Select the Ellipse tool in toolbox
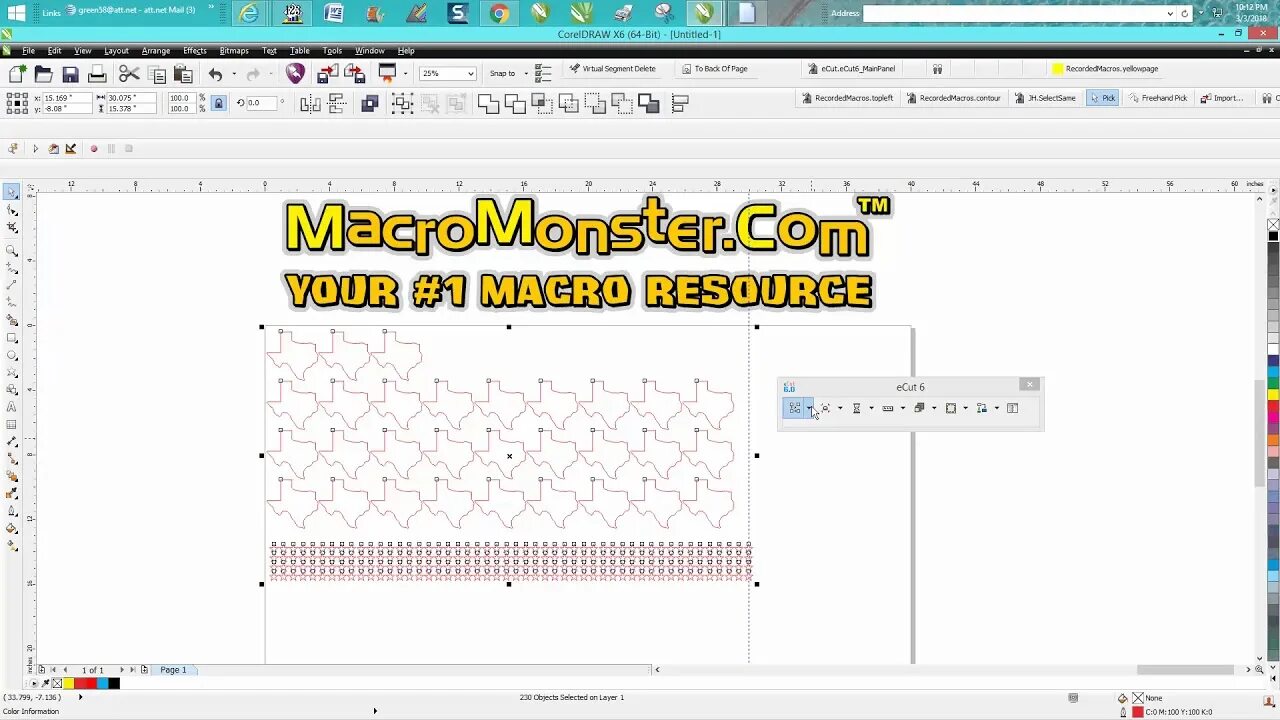The height and width of the screenshot is (720, 1280). [12, 355]
